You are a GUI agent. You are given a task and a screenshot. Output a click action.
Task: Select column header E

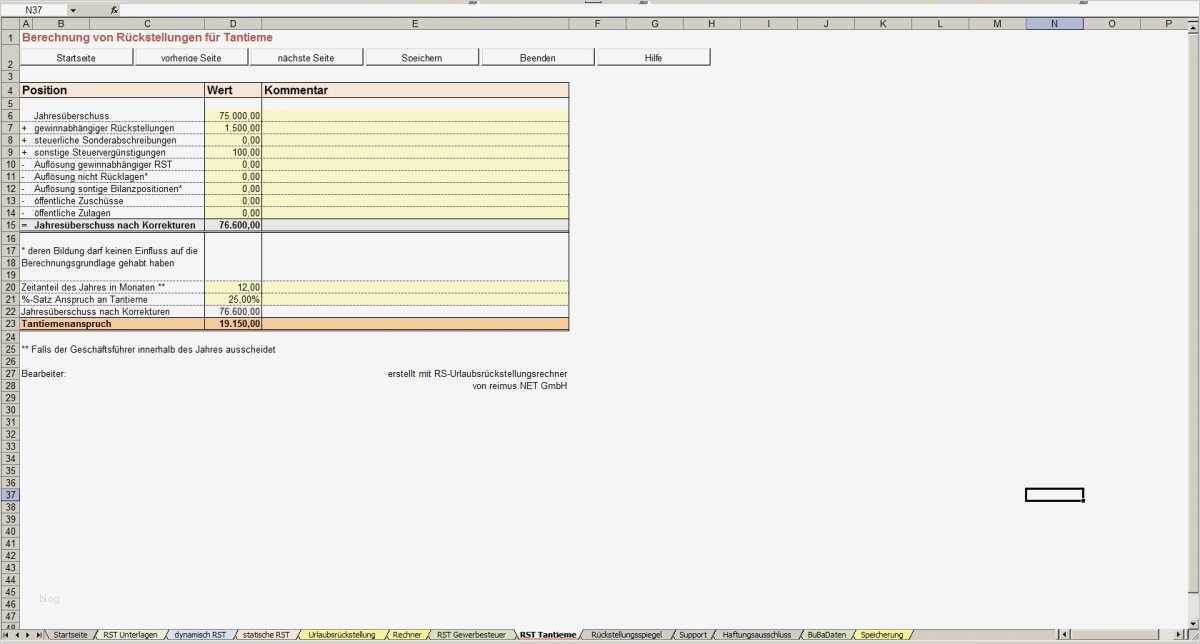[x=415, y=23]
